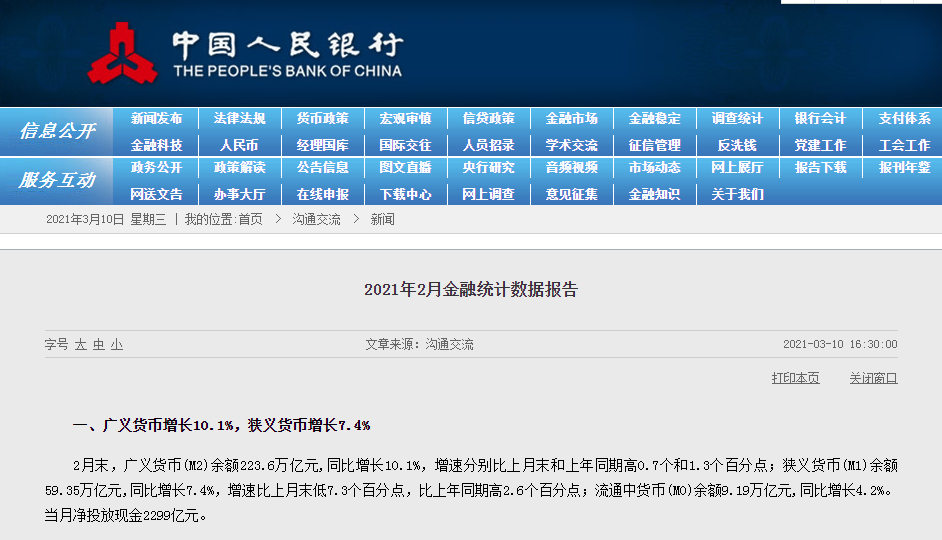
Task: Go to 金融稳定 page
Action: pyautogui.click(x=654, y=118)
